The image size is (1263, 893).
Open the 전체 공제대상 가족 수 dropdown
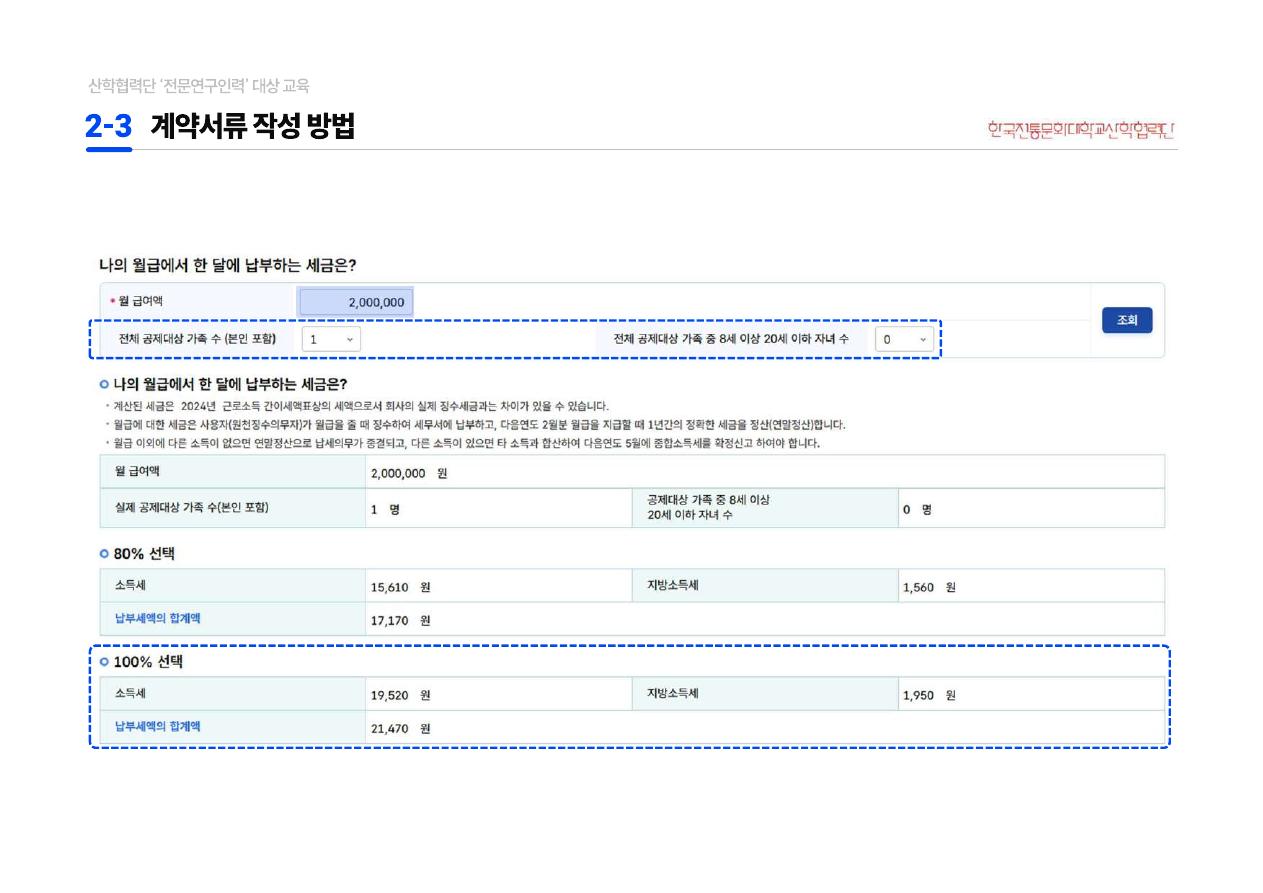(x=331, y=340)
